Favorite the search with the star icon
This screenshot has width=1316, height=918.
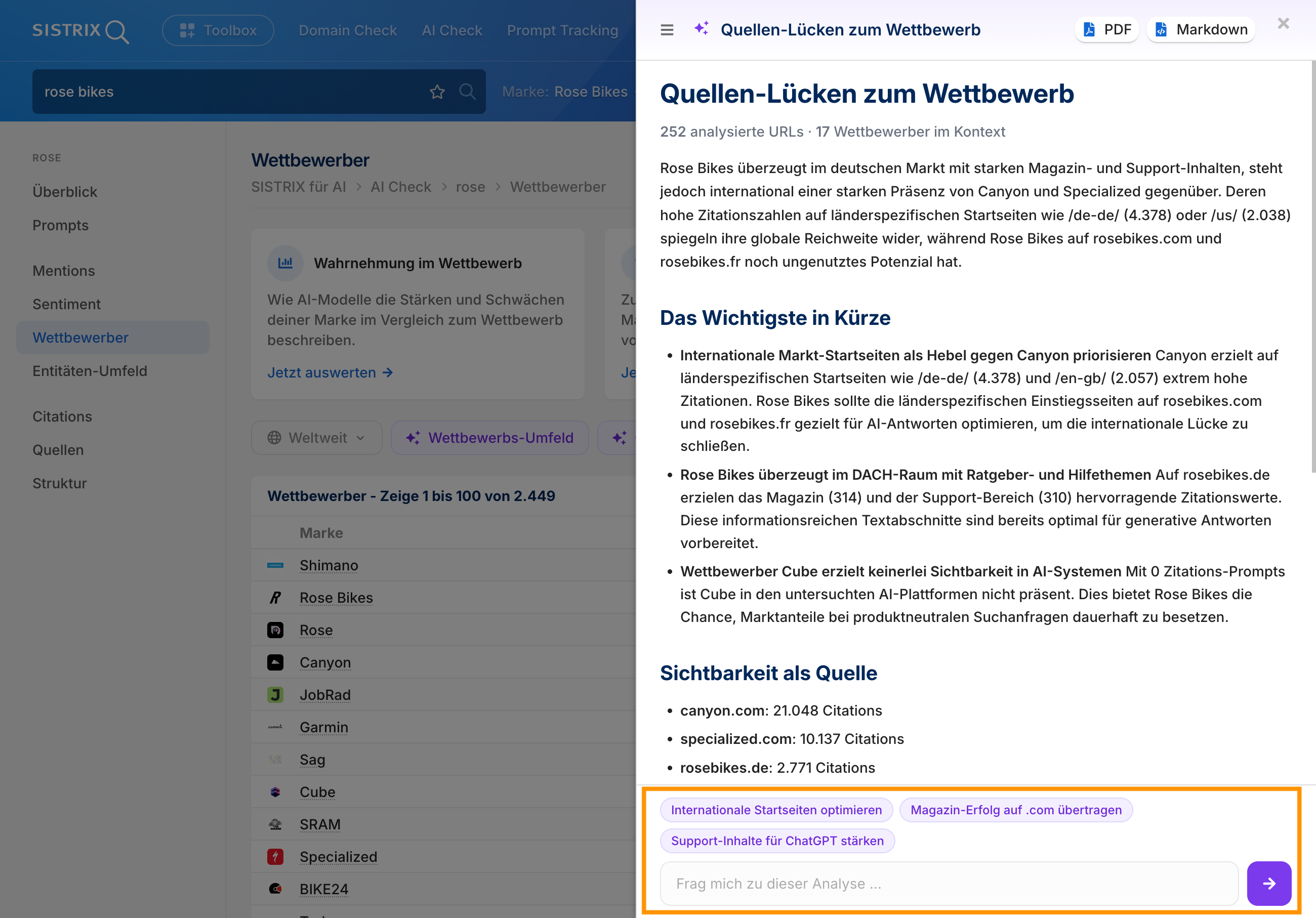[x=437, y=92]
